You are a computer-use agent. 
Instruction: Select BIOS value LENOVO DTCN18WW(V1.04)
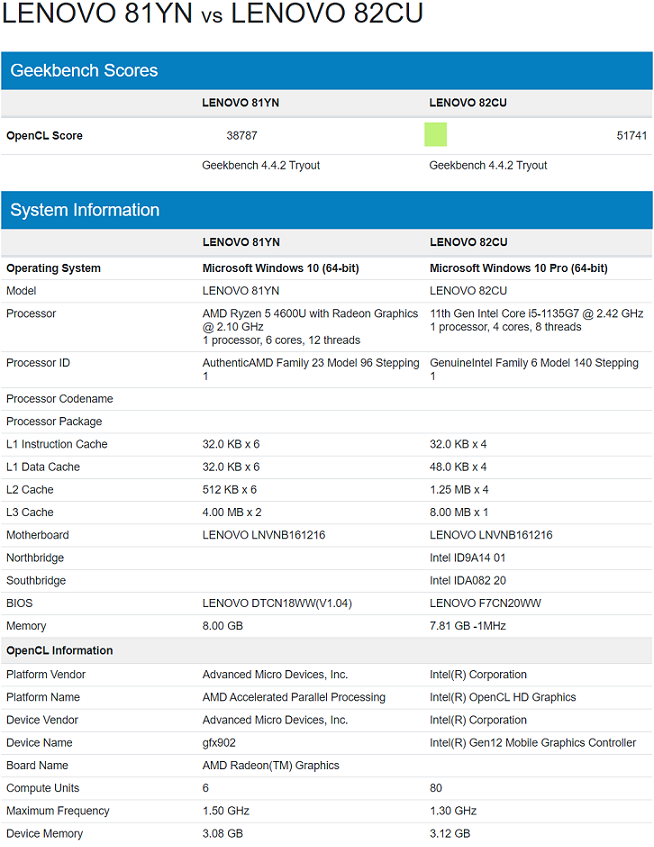coord(277,603)
